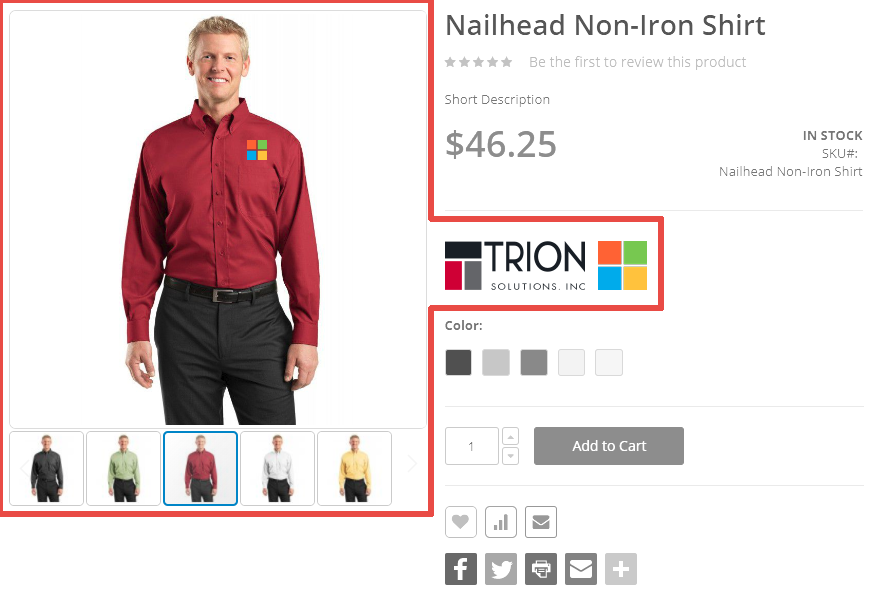Click Add to Cart button
This screenshot has height=603, width=873.
(x=609, y=446)
